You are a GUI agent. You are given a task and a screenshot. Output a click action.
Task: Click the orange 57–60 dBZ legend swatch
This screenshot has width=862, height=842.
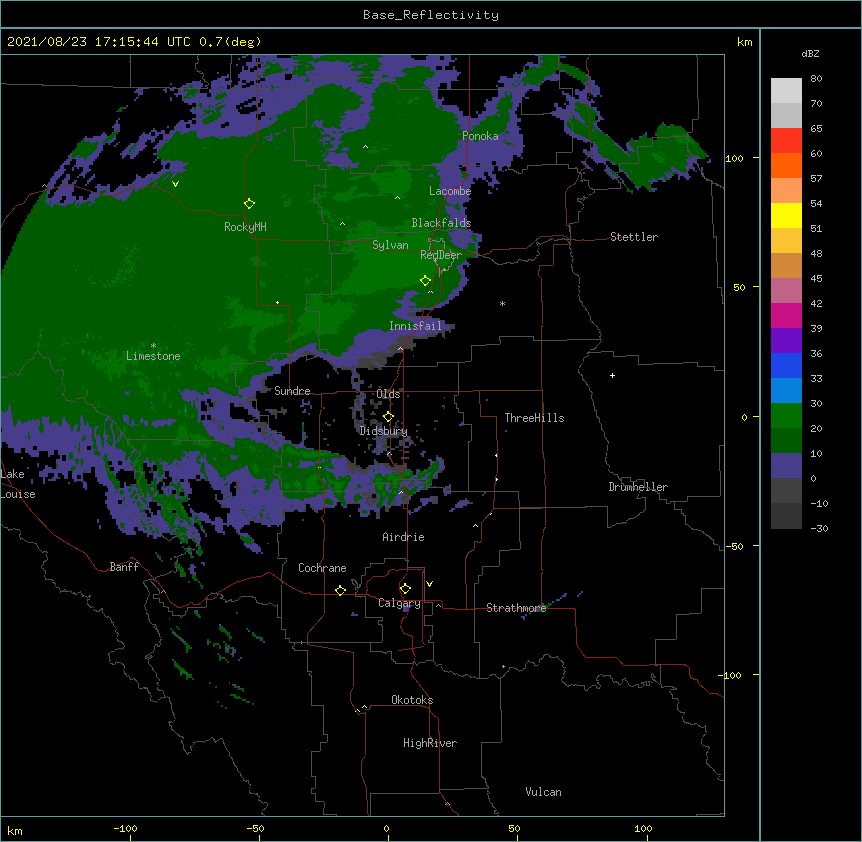786,165
